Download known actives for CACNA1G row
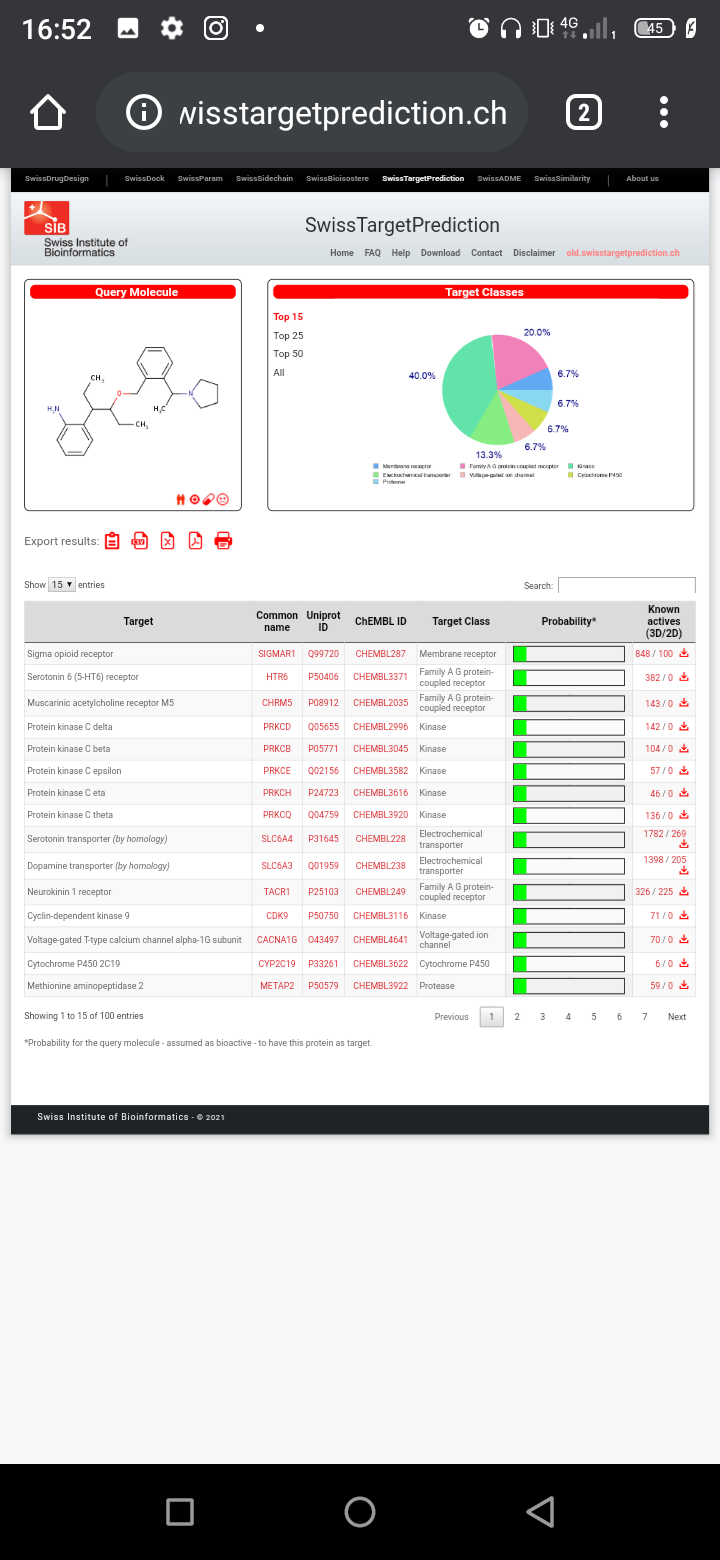 point(684,940)
